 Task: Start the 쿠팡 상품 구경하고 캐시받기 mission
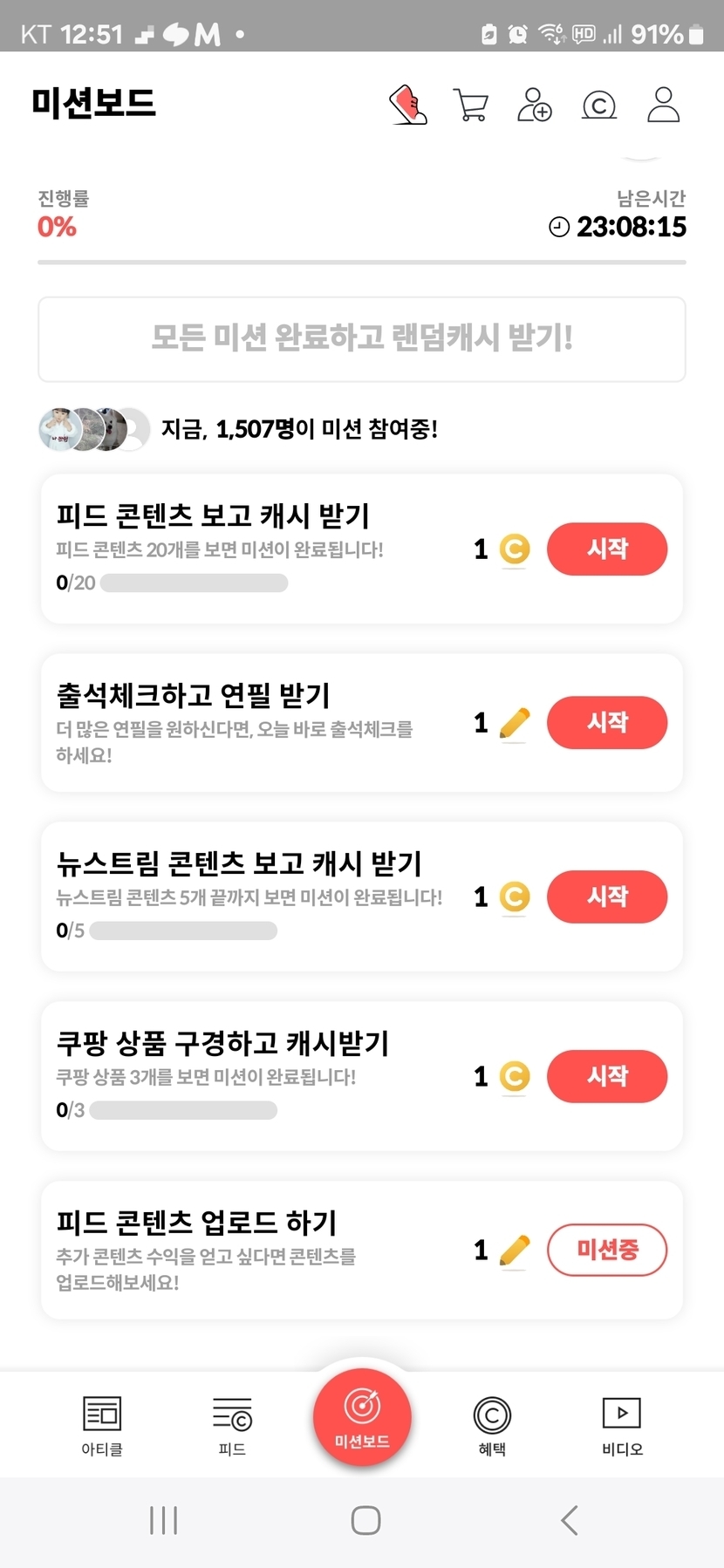click(x=607, y=1076)
